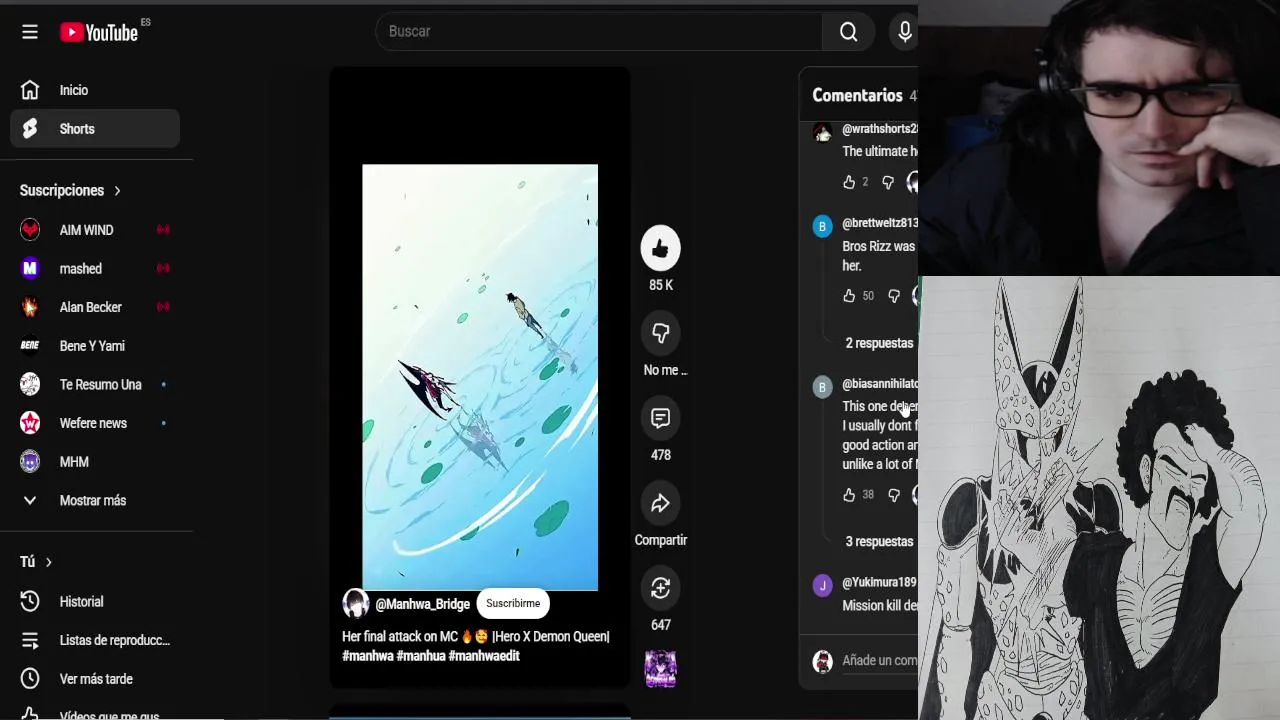Click the search magnifier button
This screenshot has width=1280, height=720.
coord(848,32)
